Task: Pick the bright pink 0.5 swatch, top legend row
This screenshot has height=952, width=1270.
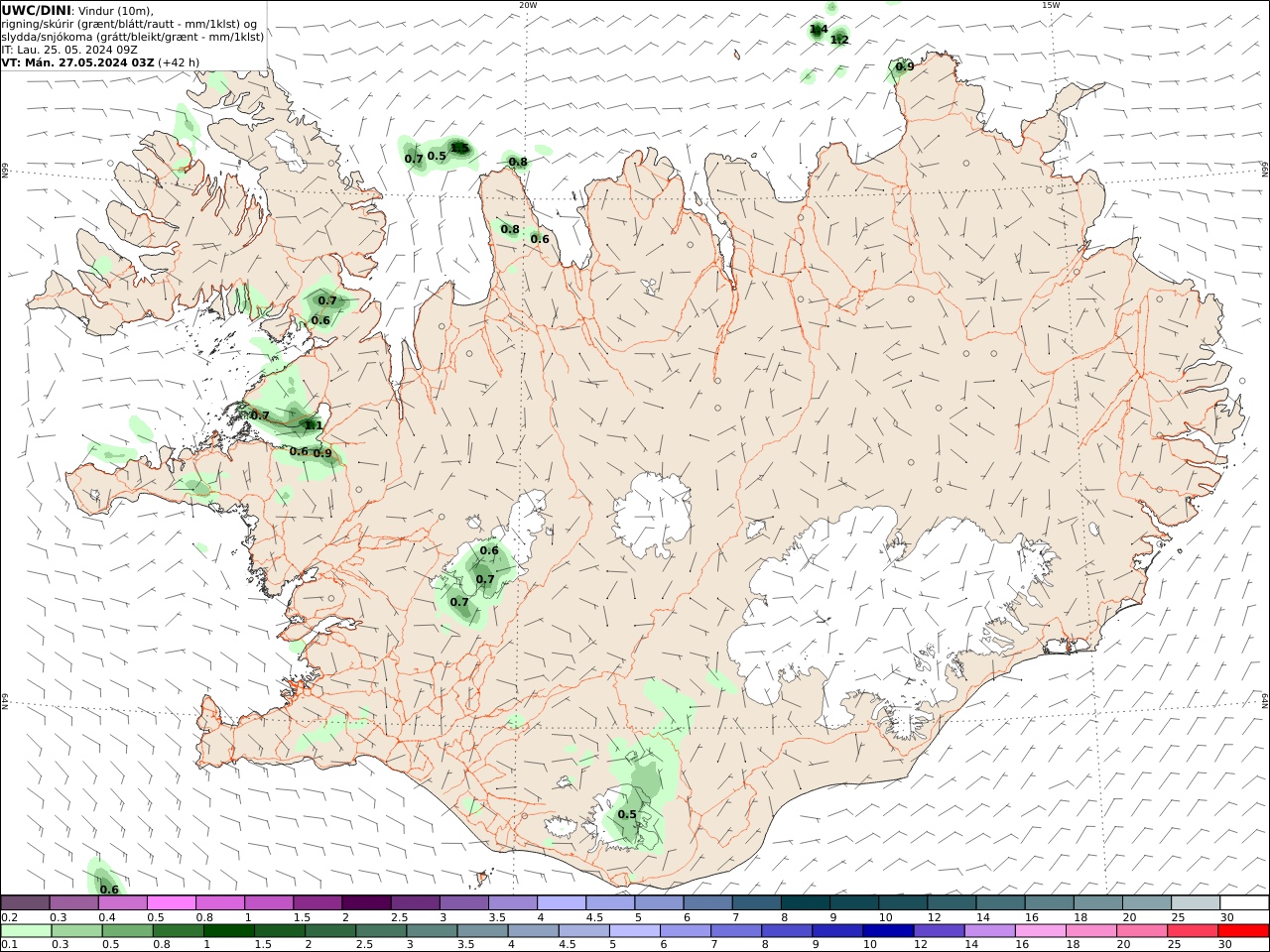Action: pos(171,902)
